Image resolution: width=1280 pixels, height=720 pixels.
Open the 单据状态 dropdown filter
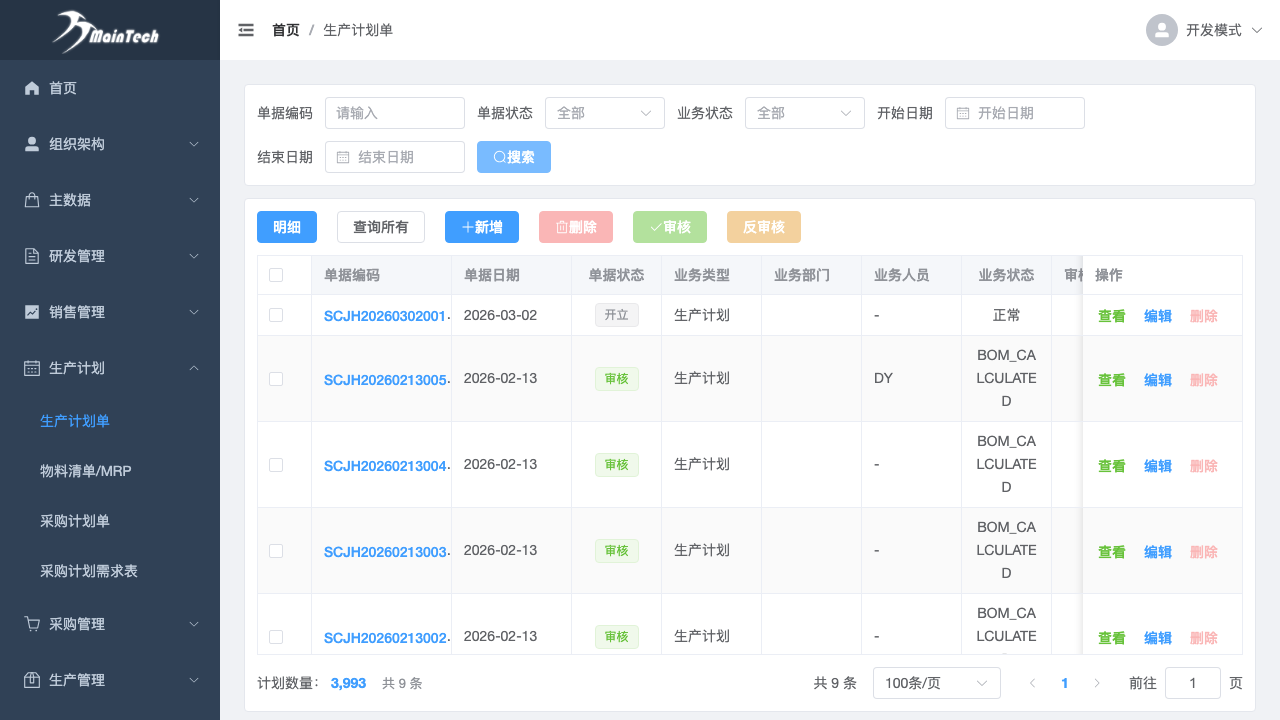tap(604, 113)
